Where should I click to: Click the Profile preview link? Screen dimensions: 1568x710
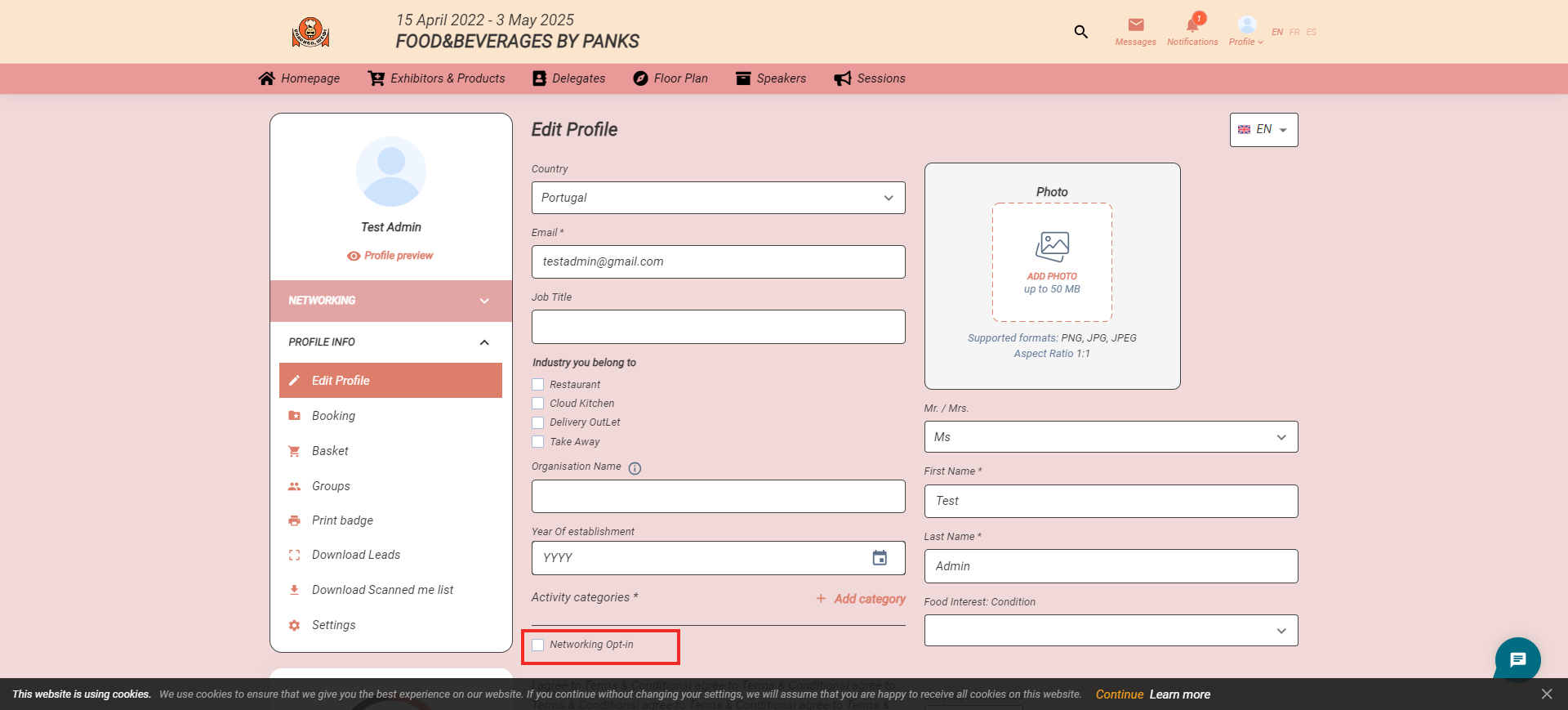(x=390, y=256)
